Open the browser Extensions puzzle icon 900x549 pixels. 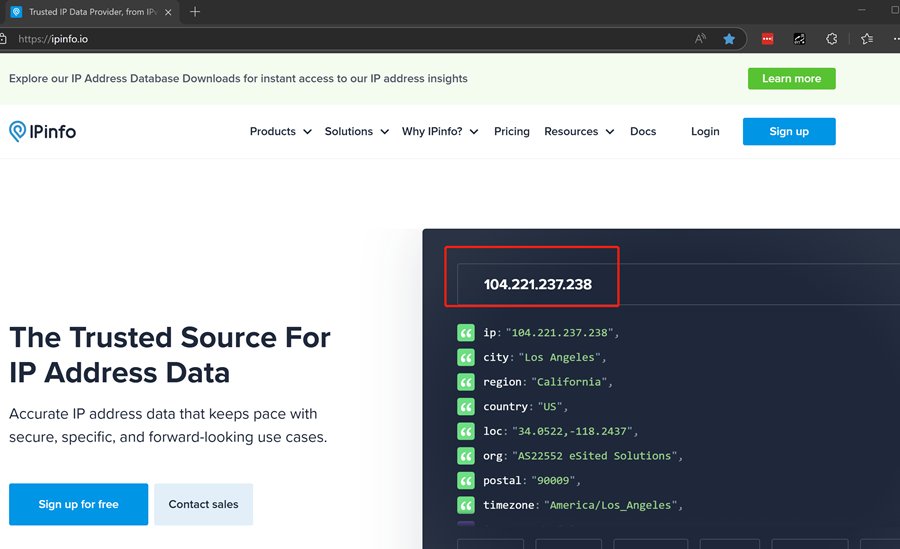coord(831,39)
